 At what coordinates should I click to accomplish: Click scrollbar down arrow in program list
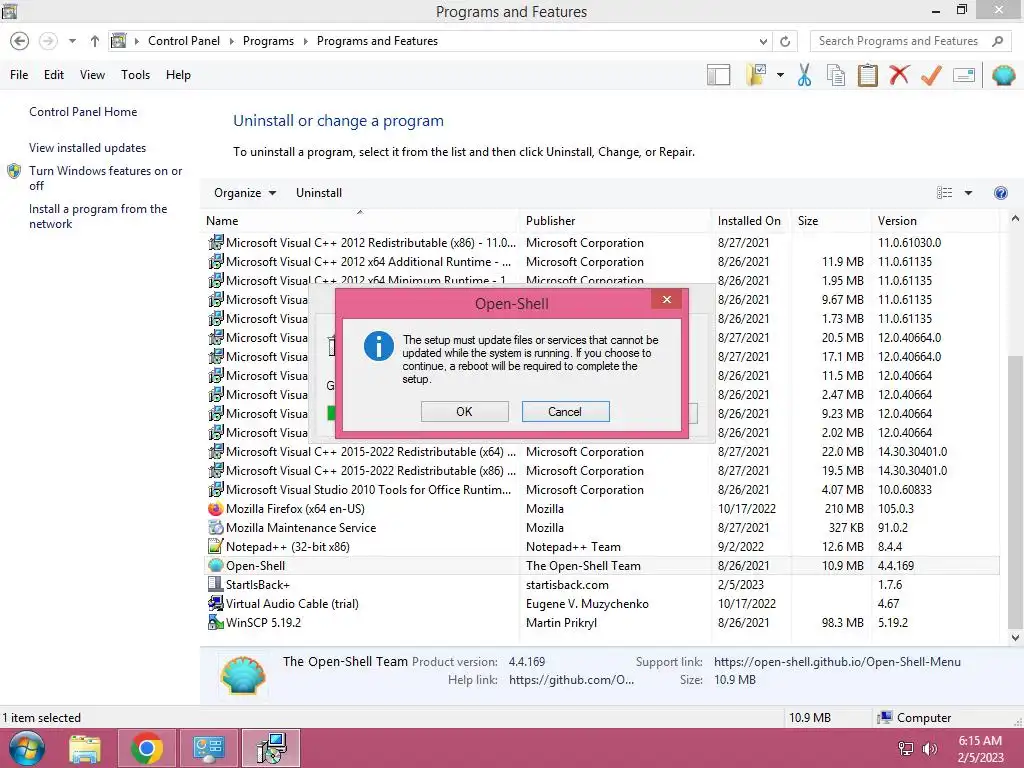pos(1015,637)
